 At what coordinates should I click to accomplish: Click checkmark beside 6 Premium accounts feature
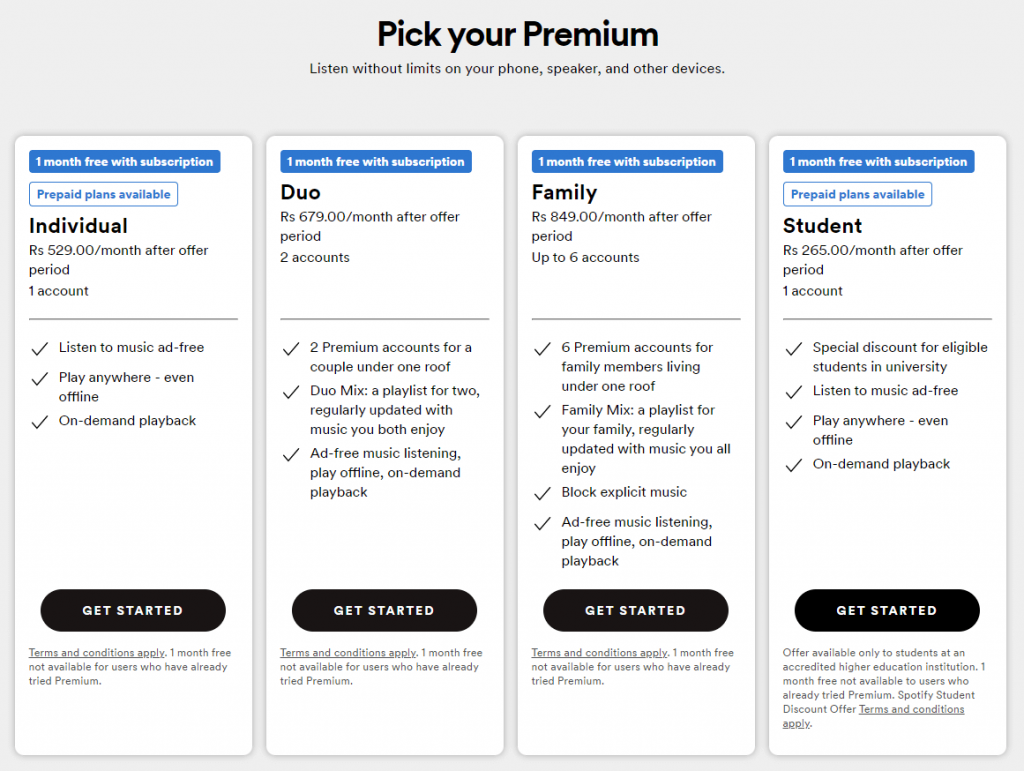tap(543, 349)
